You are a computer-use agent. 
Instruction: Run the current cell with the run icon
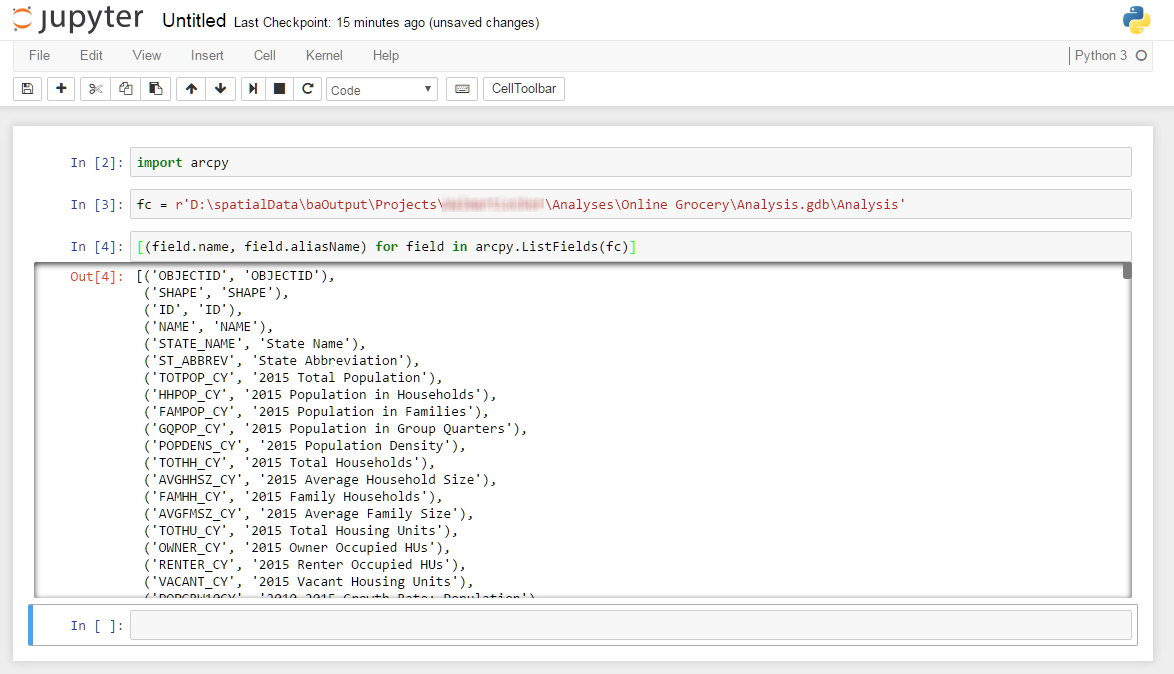tap(252, 88)
